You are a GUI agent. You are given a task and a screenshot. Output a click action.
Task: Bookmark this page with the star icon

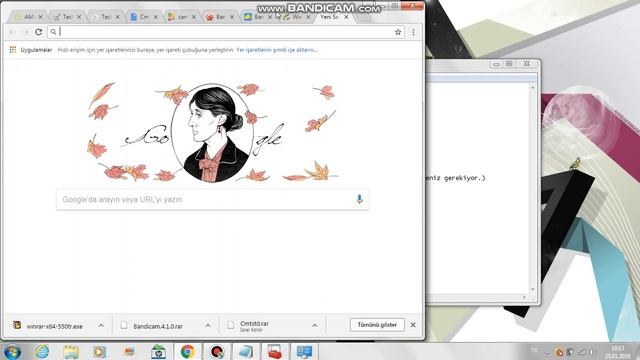398,32
